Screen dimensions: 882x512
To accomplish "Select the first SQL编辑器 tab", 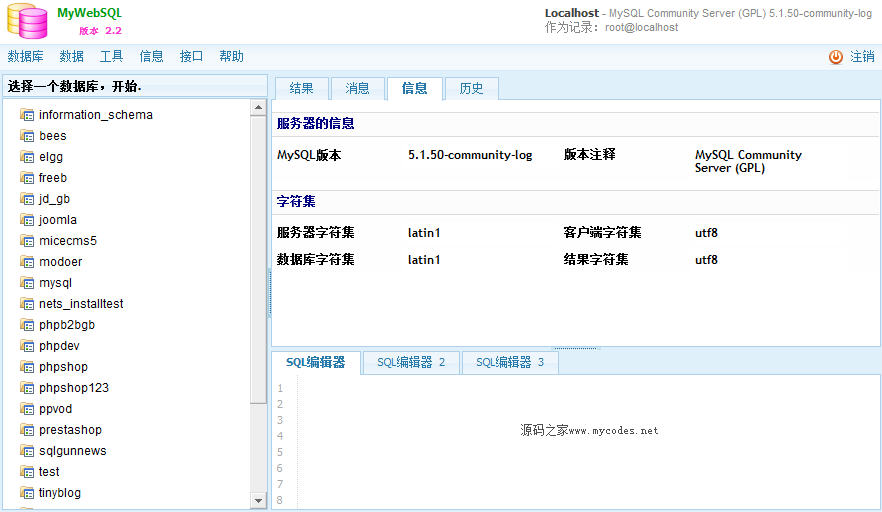I will point(316,362).
